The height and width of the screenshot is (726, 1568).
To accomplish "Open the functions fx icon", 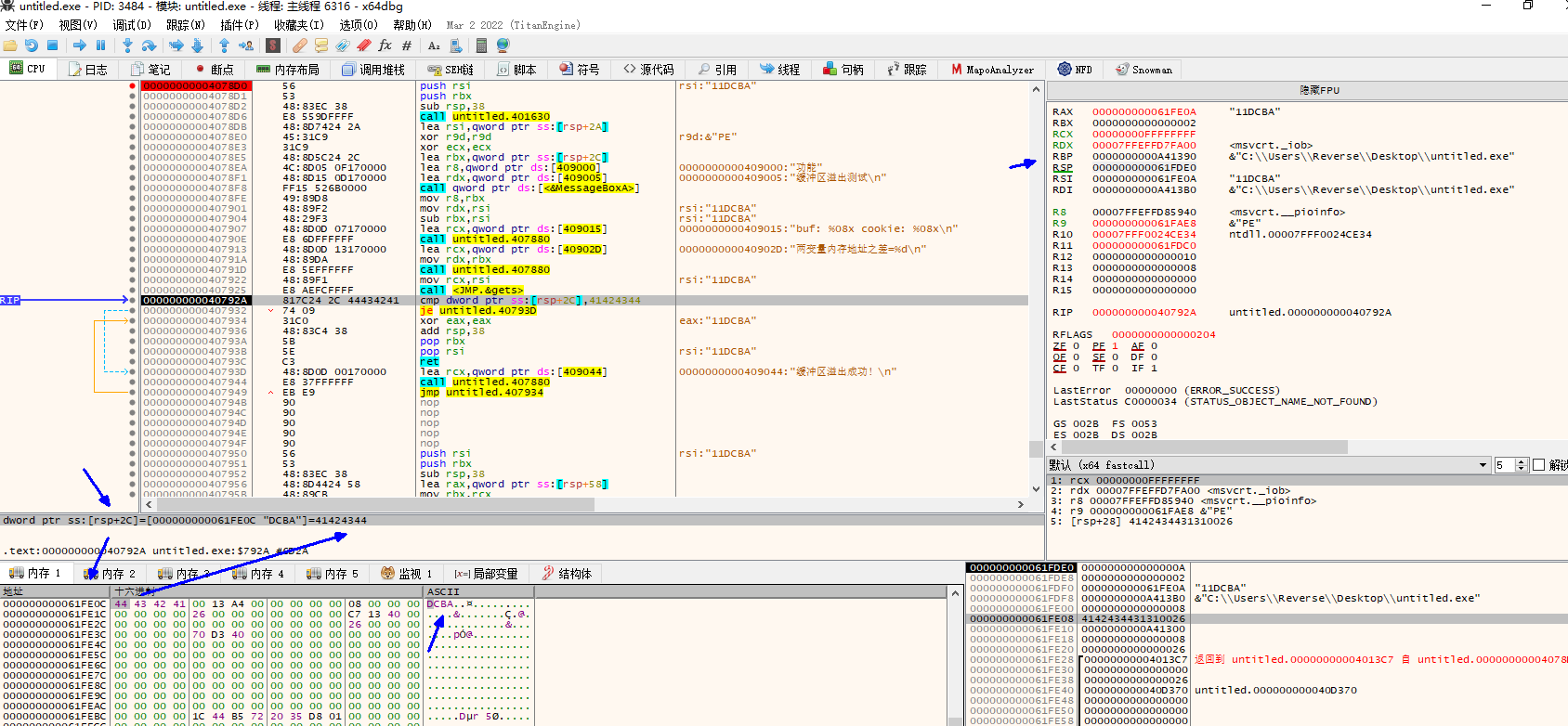I will click(385, 45).
